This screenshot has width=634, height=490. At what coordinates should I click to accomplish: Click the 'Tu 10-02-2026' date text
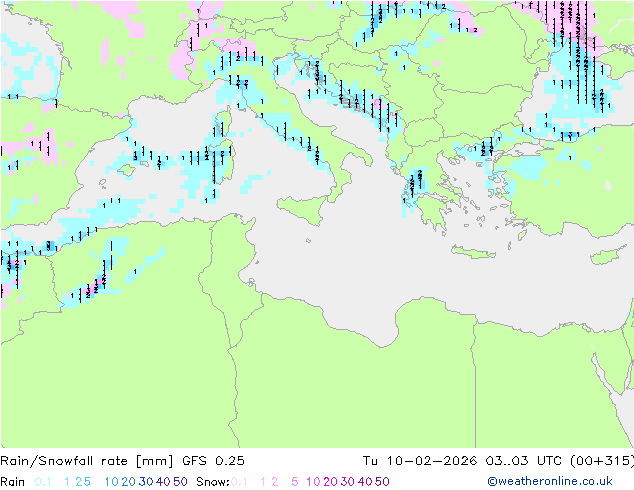(x=419, y=461)
